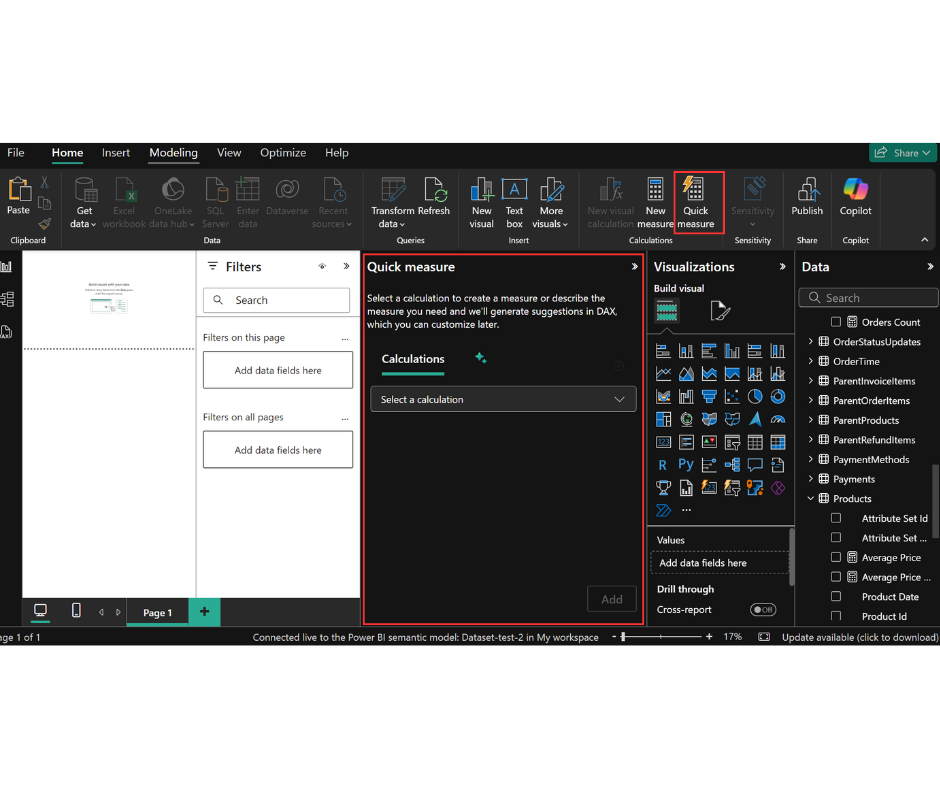940x788 pixels.
Task: Open Format visual pane icon
Action: (720, 311)
